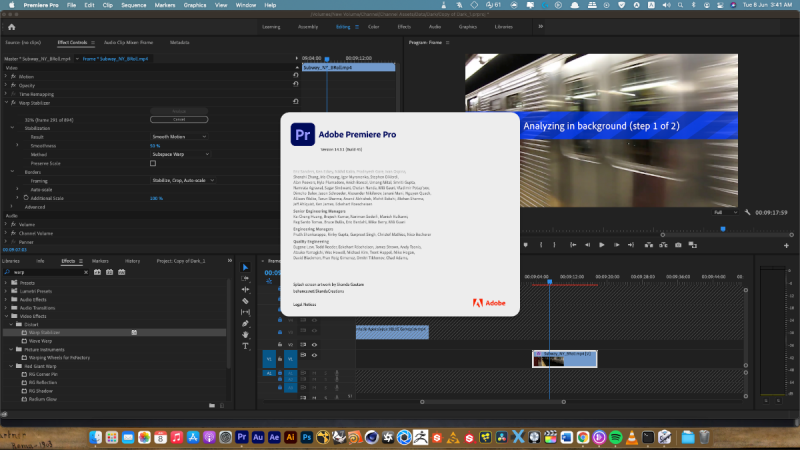
Task: Cancel the Warp Stabilizer analysis
Action: 179,119
